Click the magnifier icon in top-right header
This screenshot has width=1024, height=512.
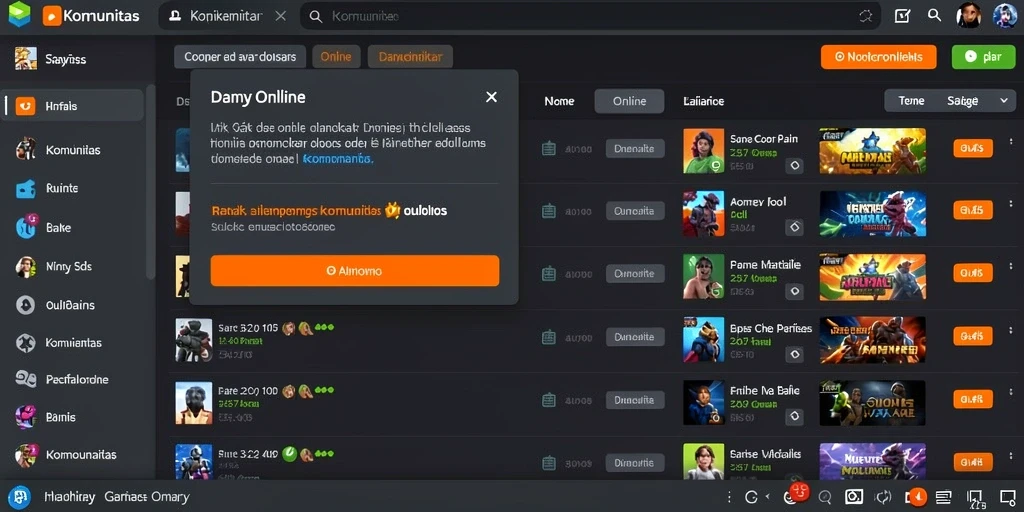tap(935, 16)
